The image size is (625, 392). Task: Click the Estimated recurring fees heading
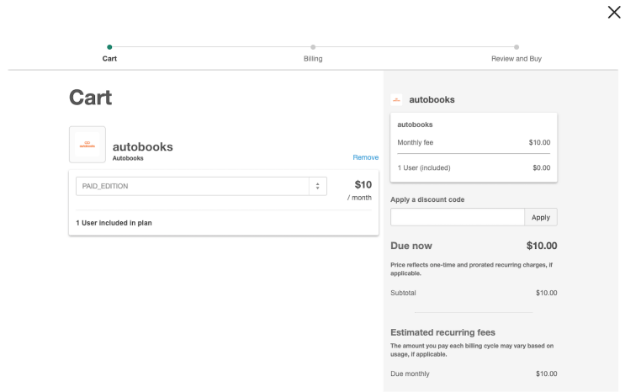point(443,332)
